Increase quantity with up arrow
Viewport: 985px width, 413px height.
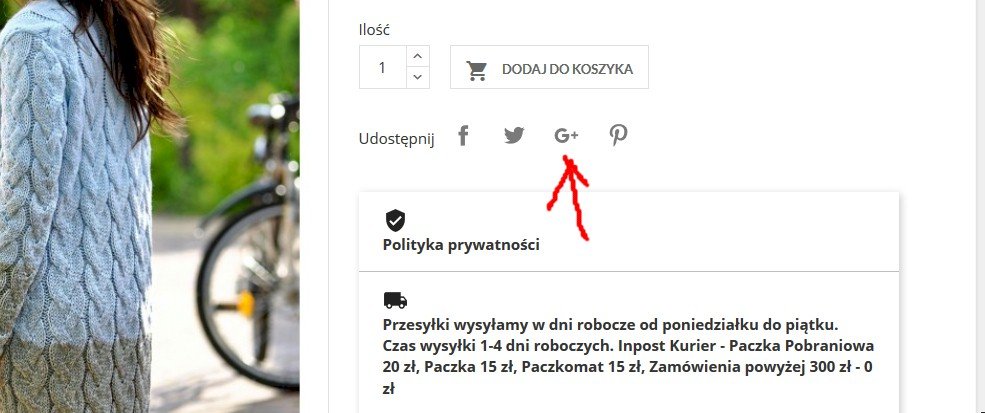418,56
